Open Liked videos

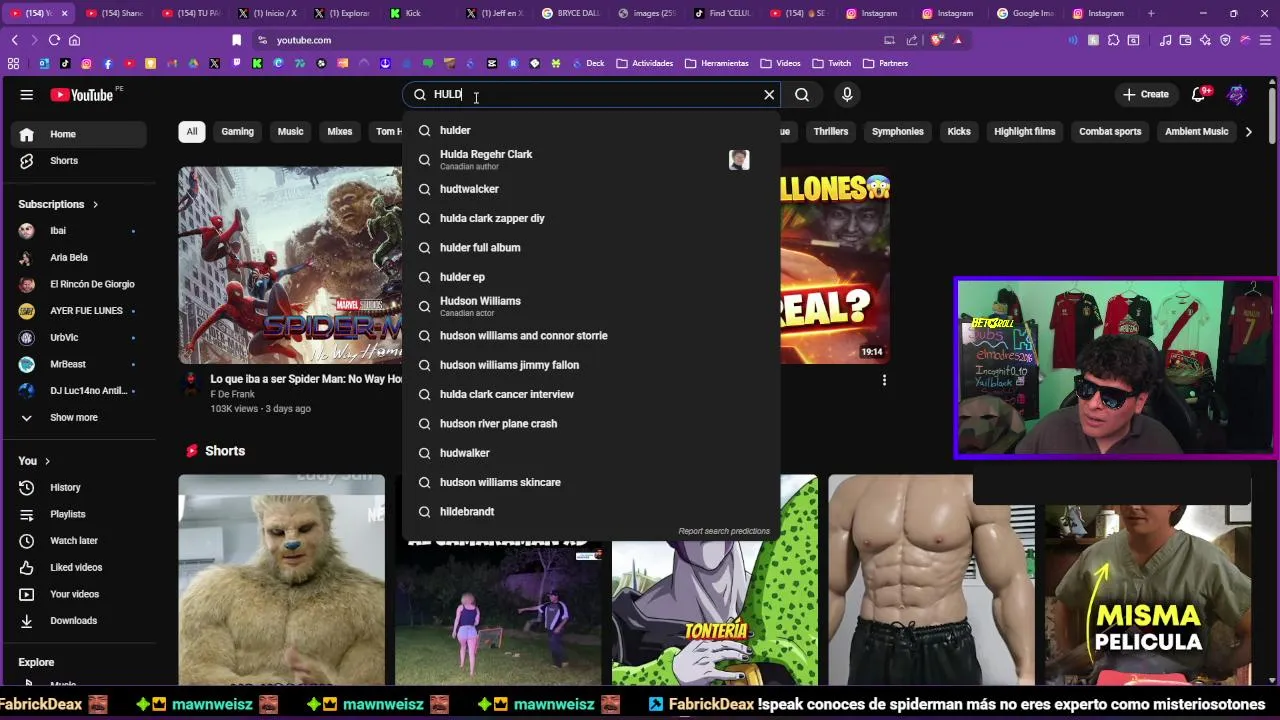tap(80, 568)
